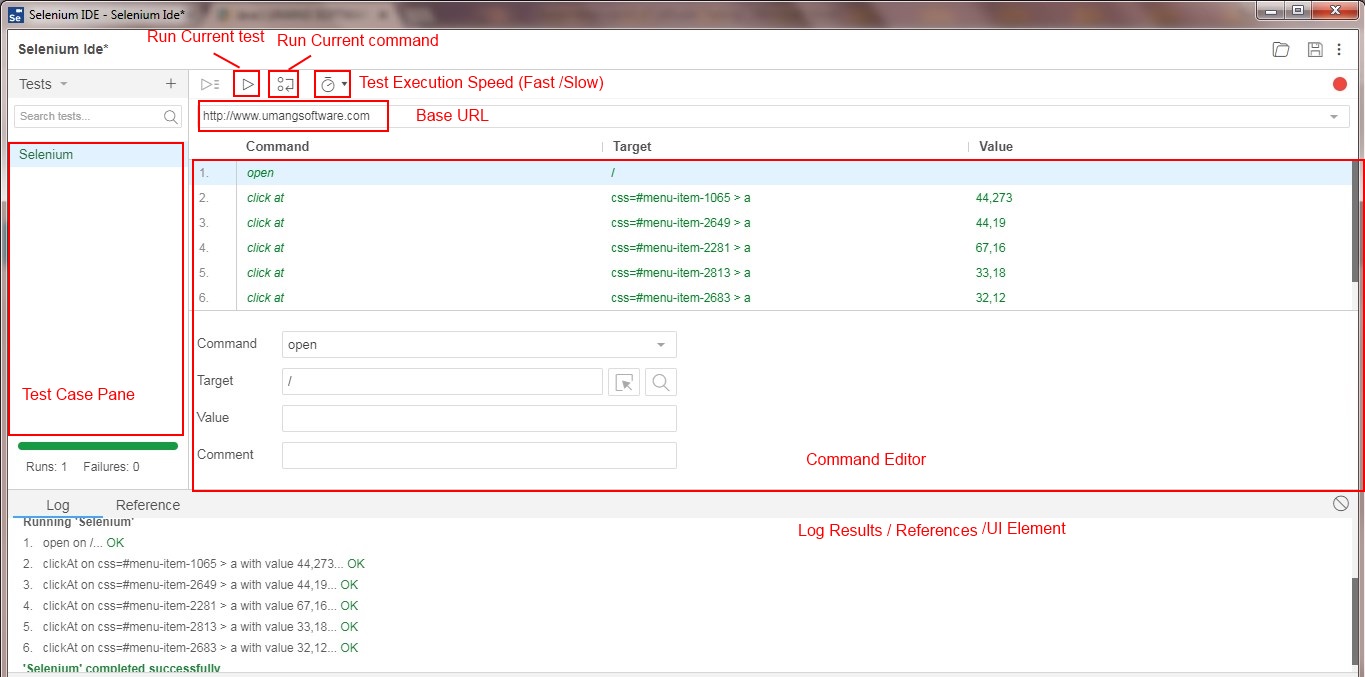The image size is (1365, 677).
Task: Click the Value column header
Action: 996,146
